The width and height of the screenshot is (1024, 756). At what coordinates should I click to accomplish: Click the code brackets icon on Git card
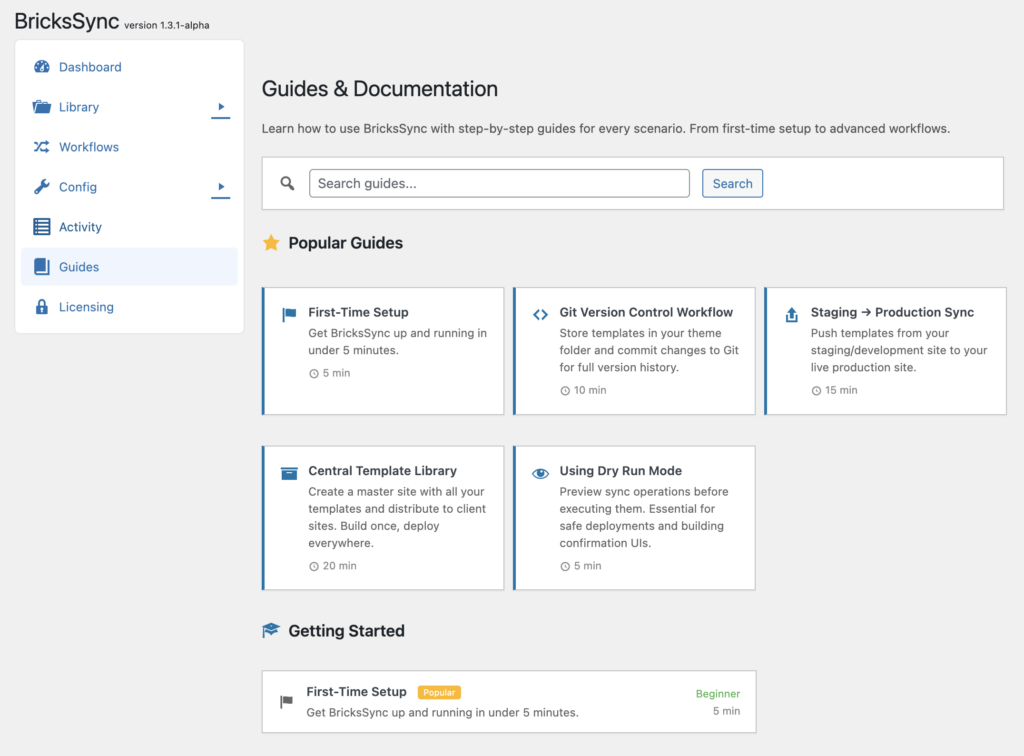tap(540, 314)
